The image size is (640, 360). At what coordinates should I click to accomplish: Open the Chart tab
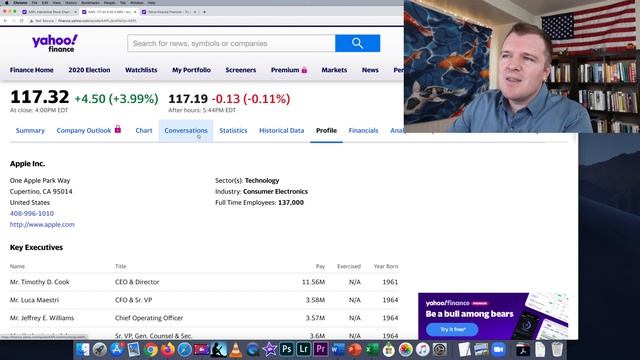[x=144, y=131]
